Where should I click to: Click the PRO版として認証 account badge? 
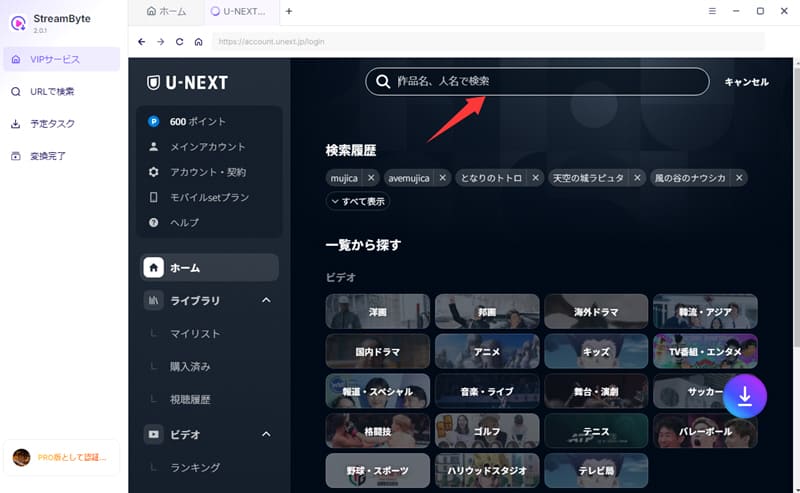click(61, 457)
